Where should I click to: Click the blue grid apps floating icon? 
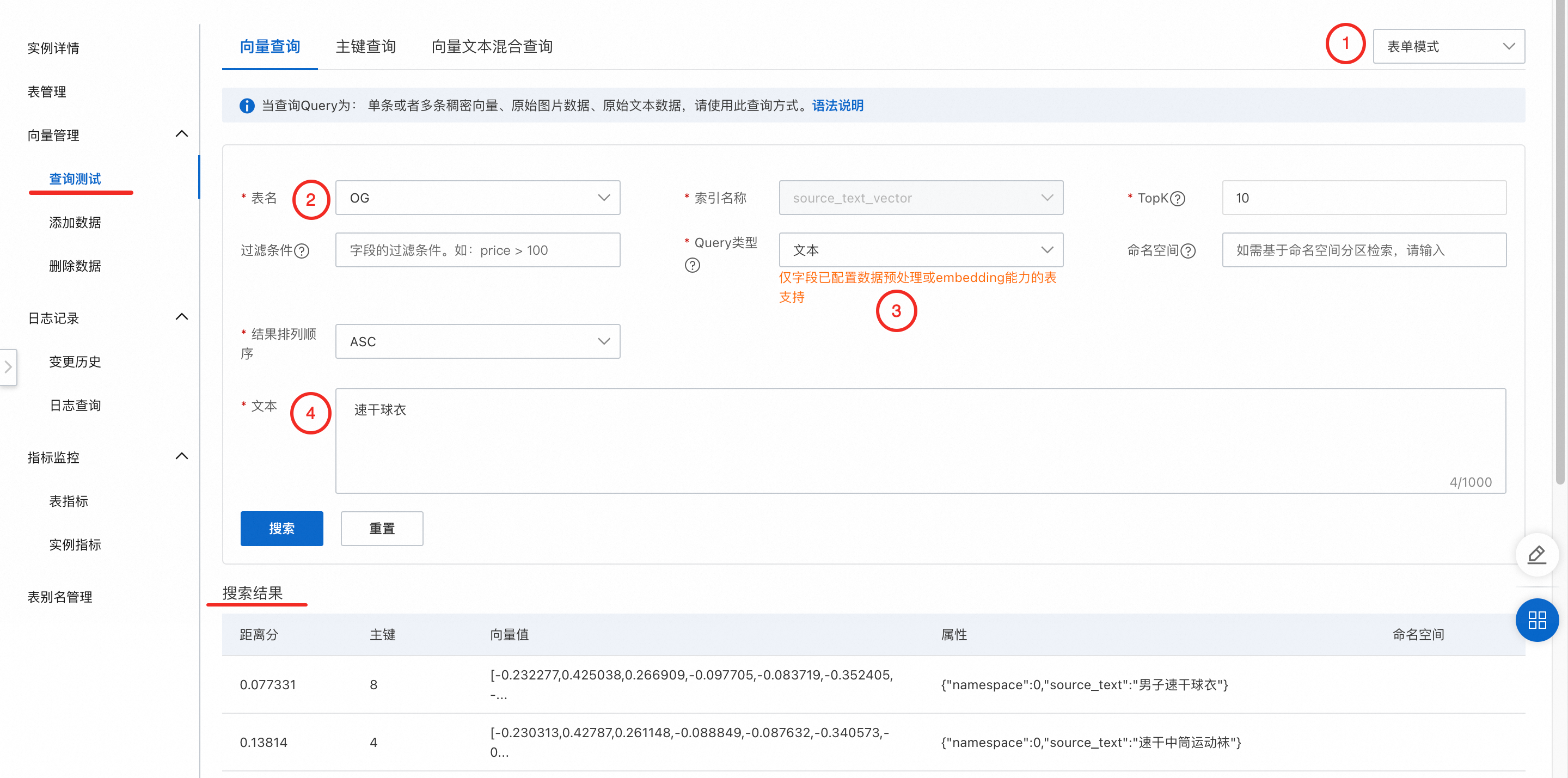pyautogui.click(x=1536, y=620)
